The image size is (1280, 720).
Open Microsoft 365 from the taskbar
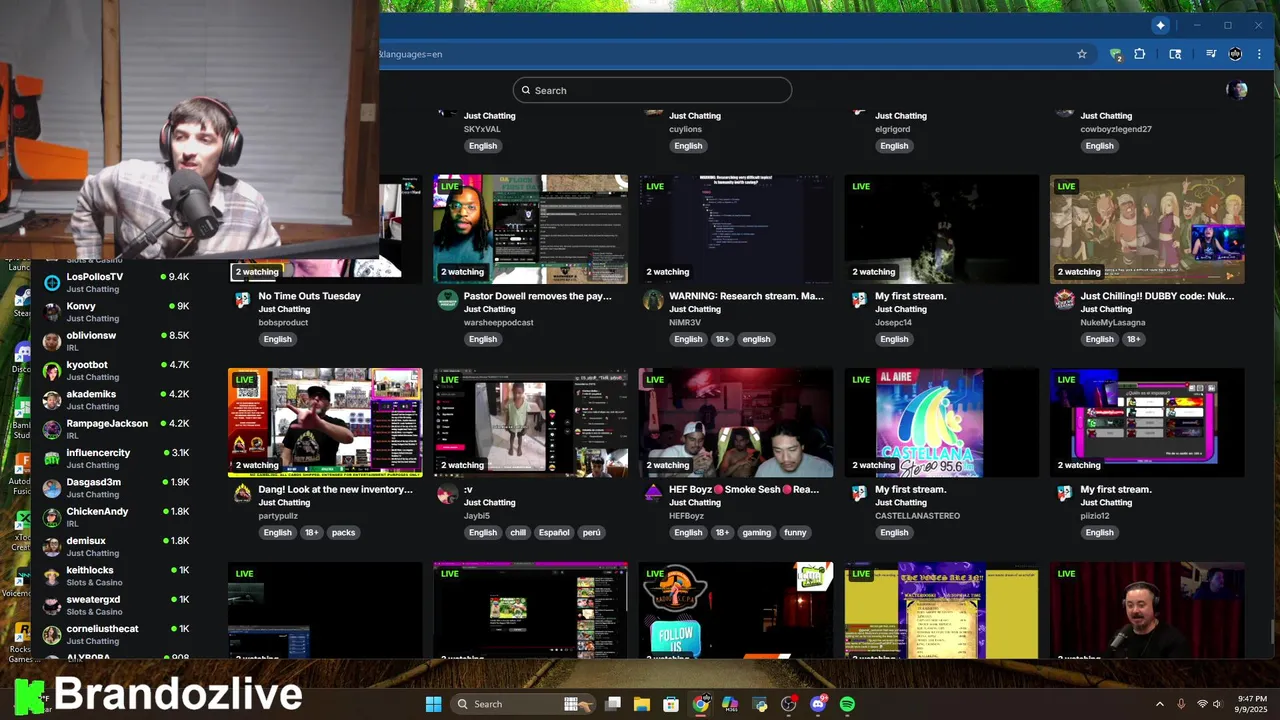730,704
